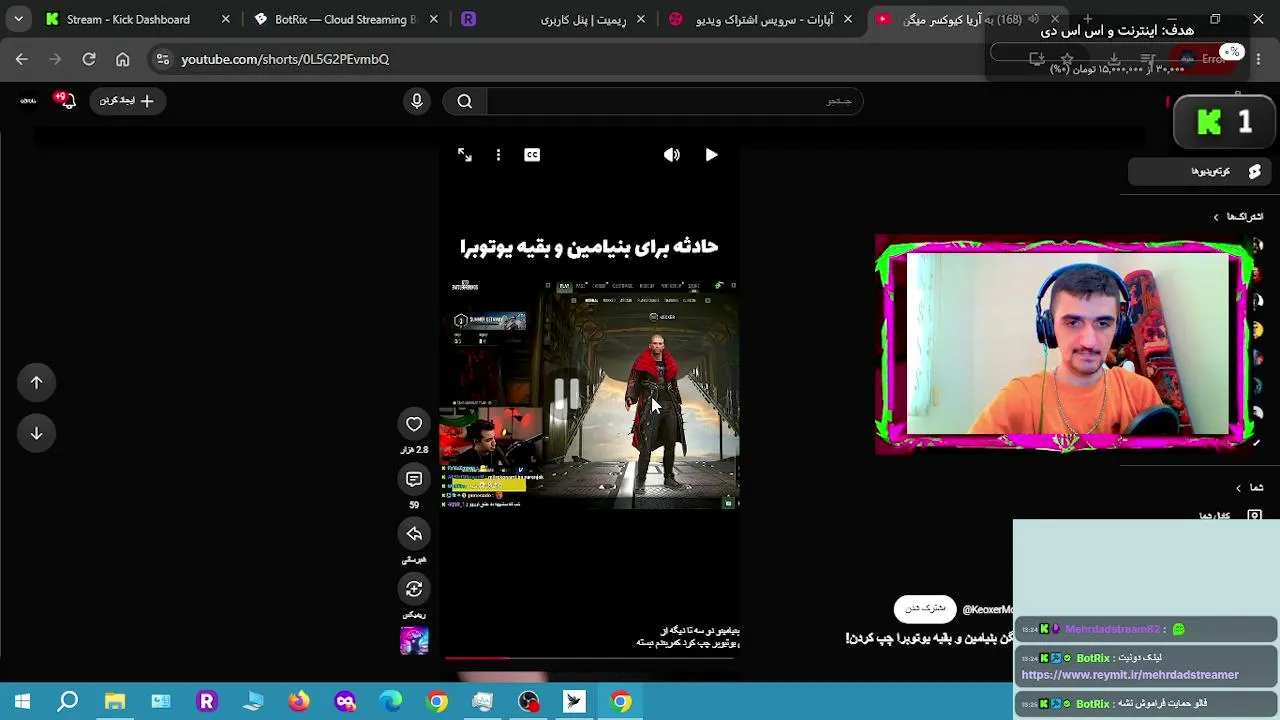Expand the You section in the sidebar
Viewport: 1280px width, 720px height.
click(1250, 488)
